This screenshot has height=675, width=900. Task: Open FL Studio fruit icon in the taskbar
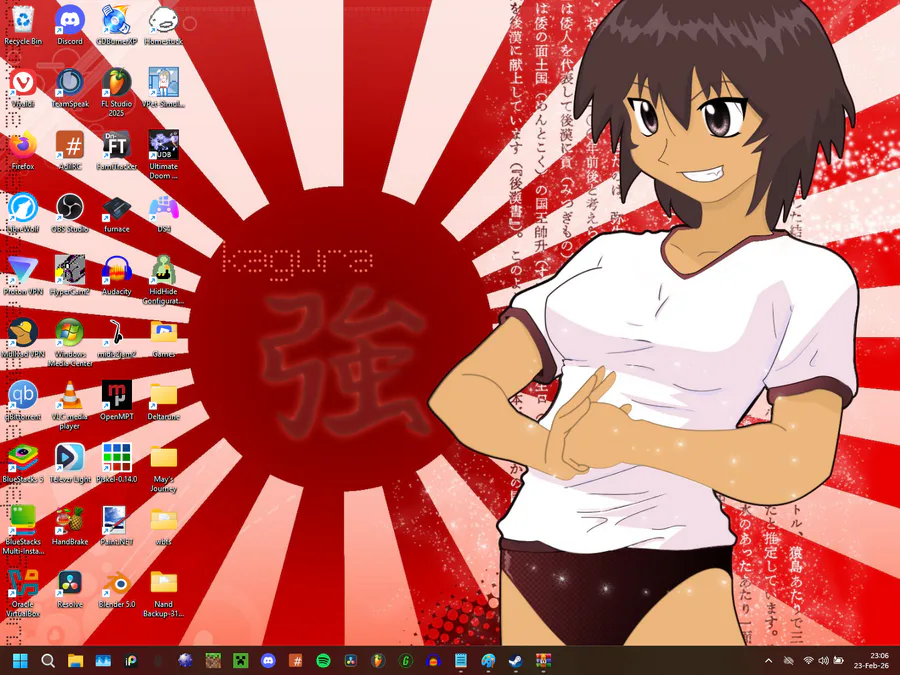coord(378,661)
